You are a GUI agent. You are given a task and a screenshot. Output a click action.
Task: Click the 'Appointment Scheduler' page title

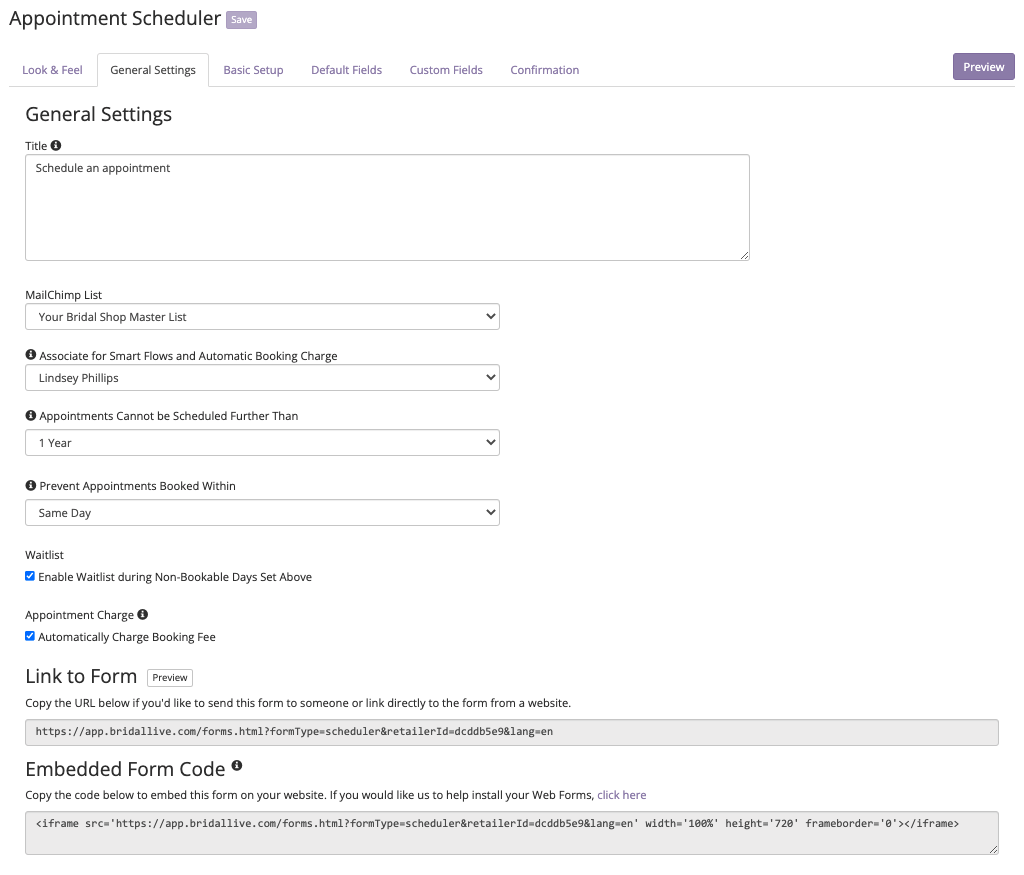click(115, 18)
